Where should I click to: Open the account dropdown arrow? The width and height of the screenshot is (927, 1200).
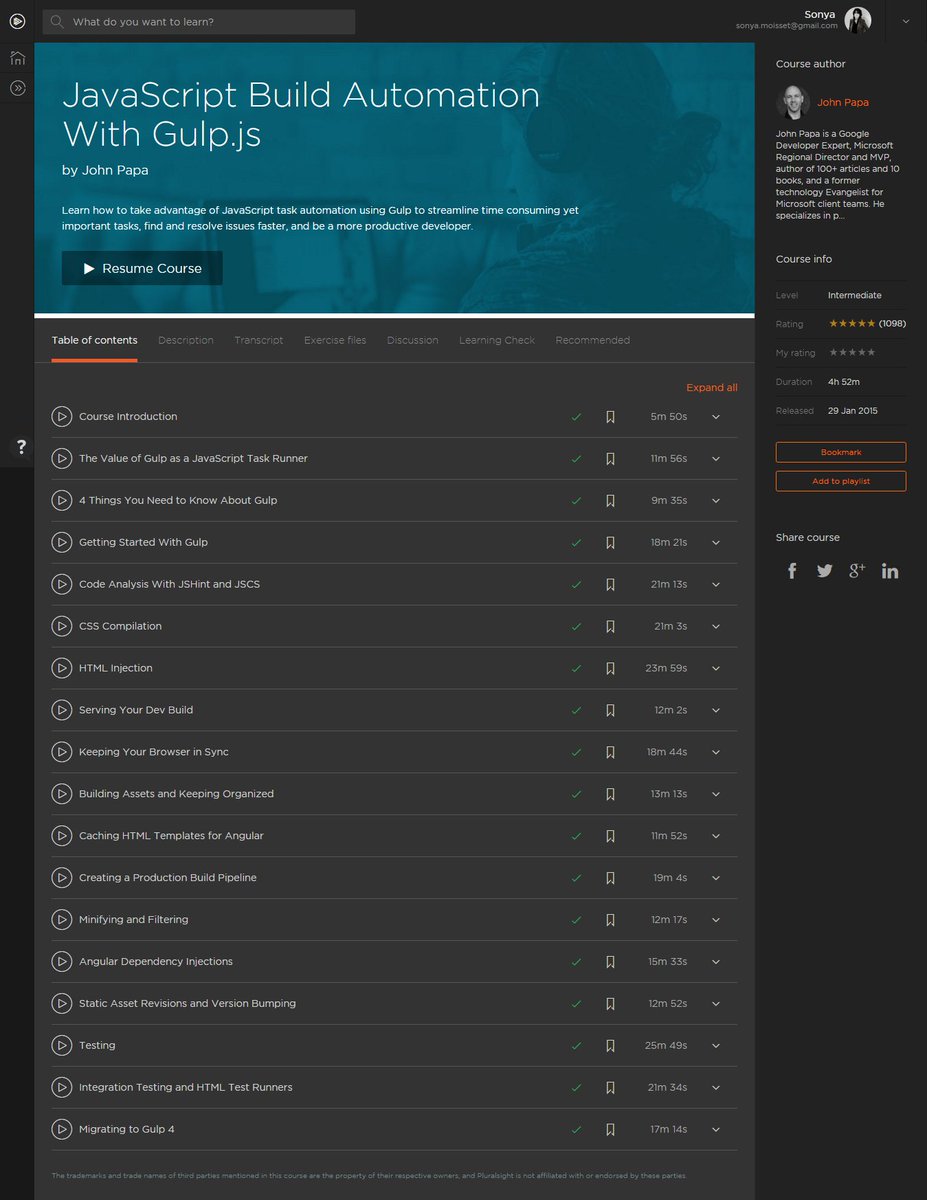pos(905,21)
